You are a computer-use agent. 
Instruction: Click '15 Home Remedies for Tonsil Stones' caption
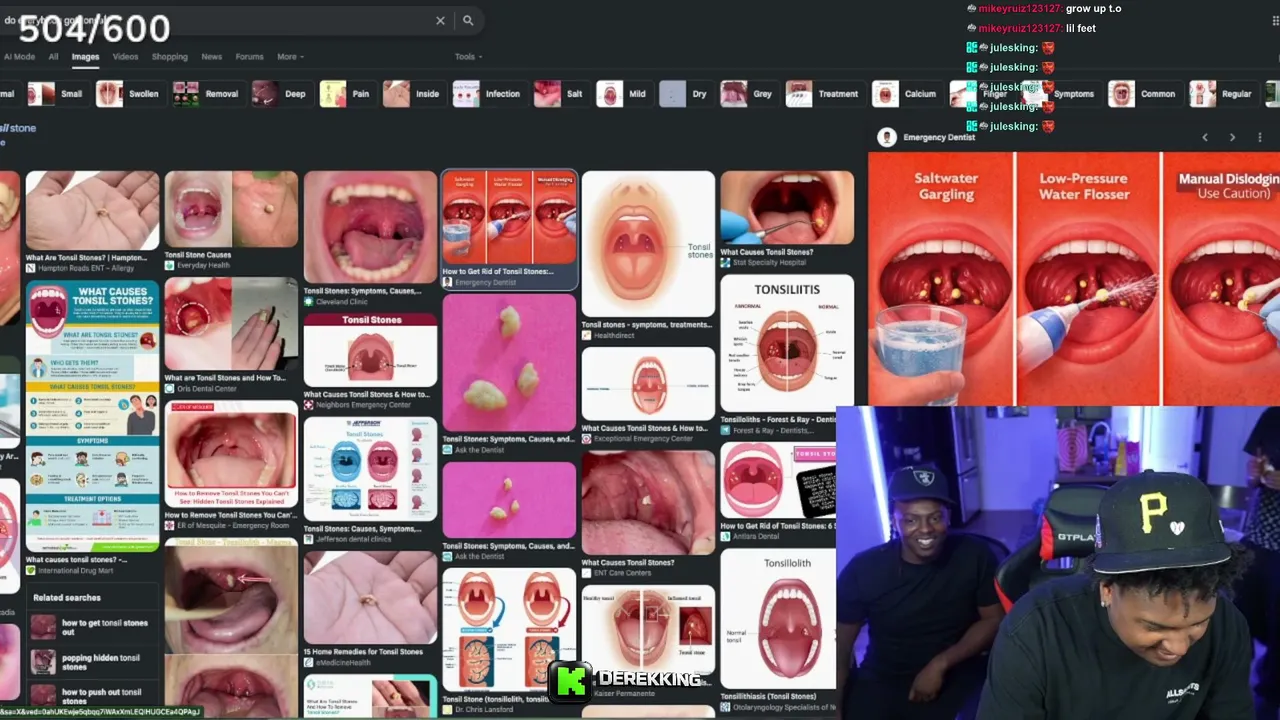364,652
